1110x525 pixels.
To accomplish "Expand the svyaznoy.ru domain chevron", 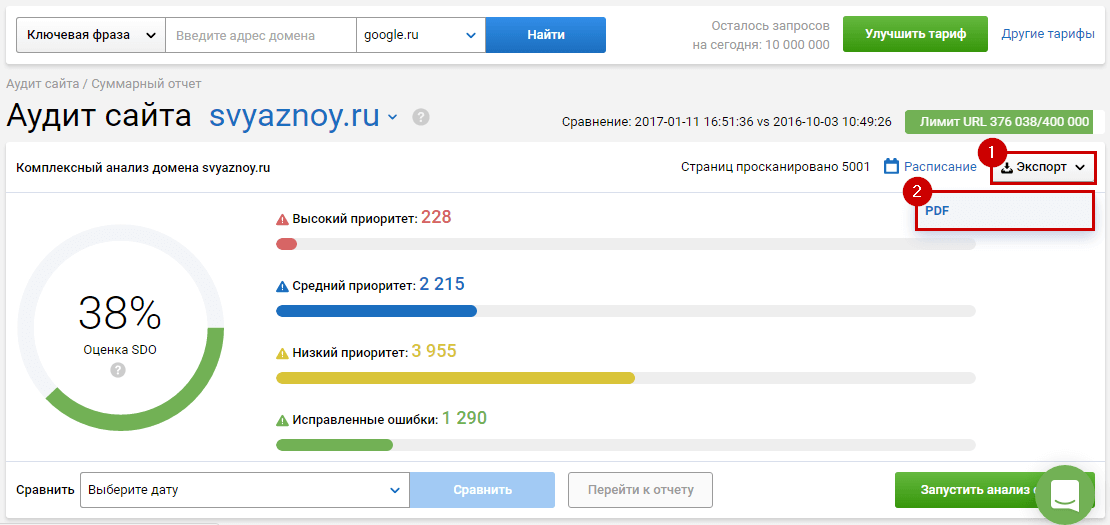I will tap(393, 117).
